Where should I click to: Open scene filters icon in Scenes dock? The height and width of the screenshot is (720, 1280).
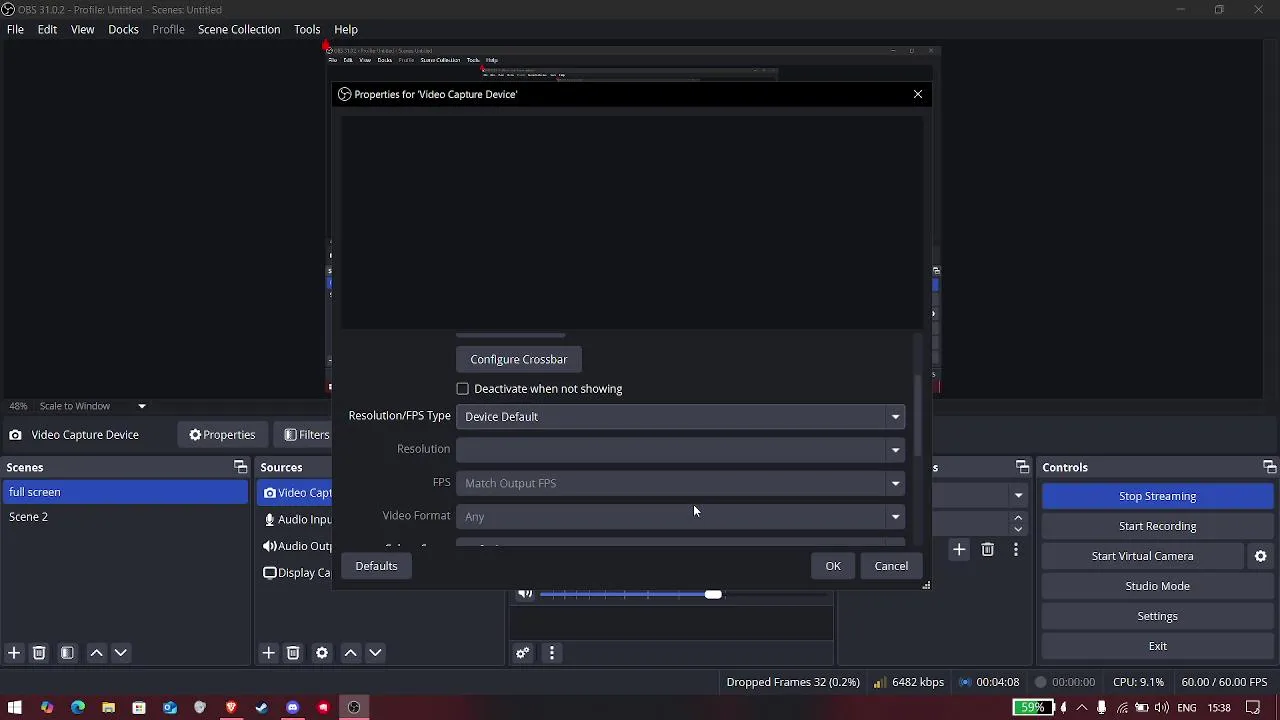tap(67, 653)
